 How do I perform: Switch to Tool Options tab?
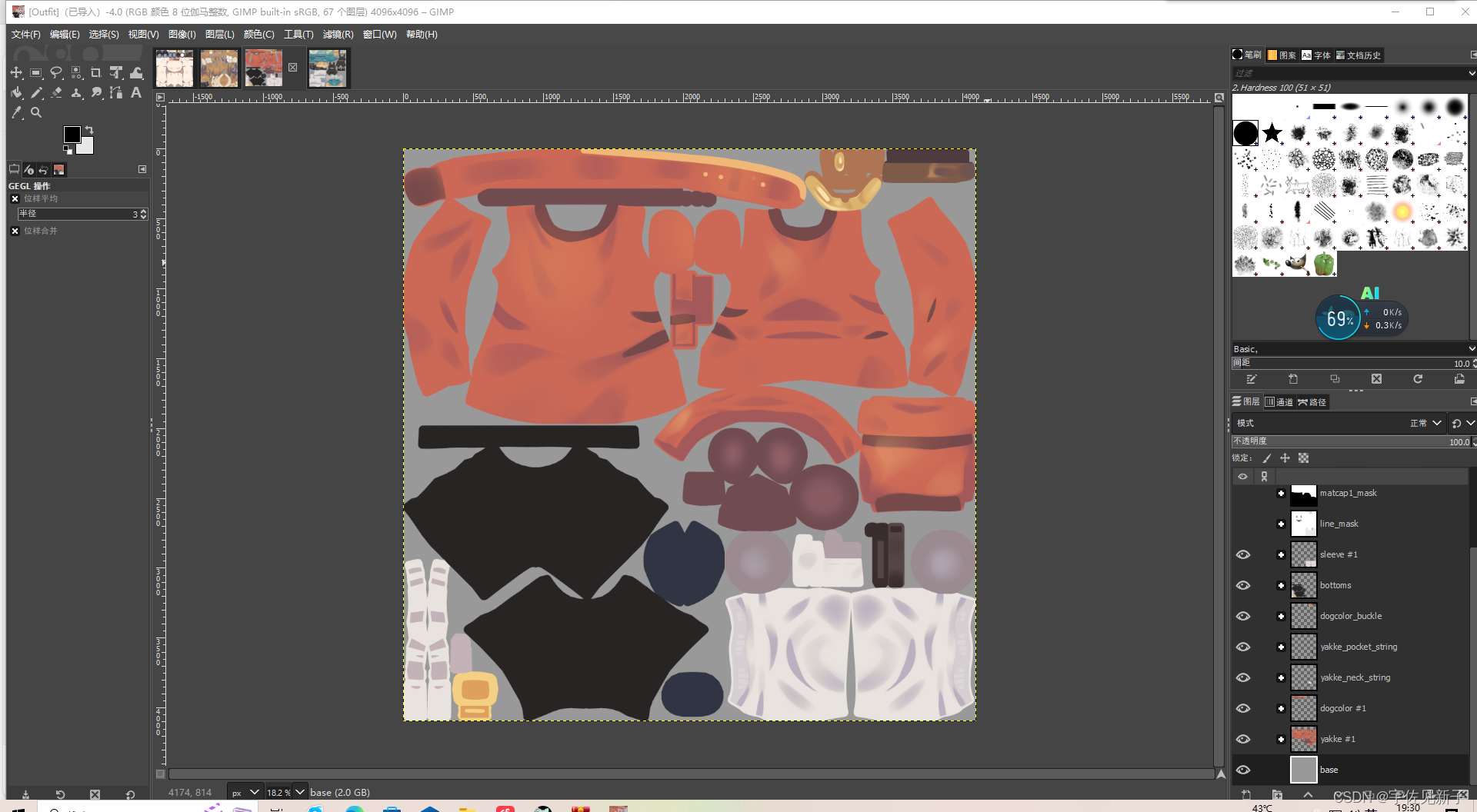[14, 169]
